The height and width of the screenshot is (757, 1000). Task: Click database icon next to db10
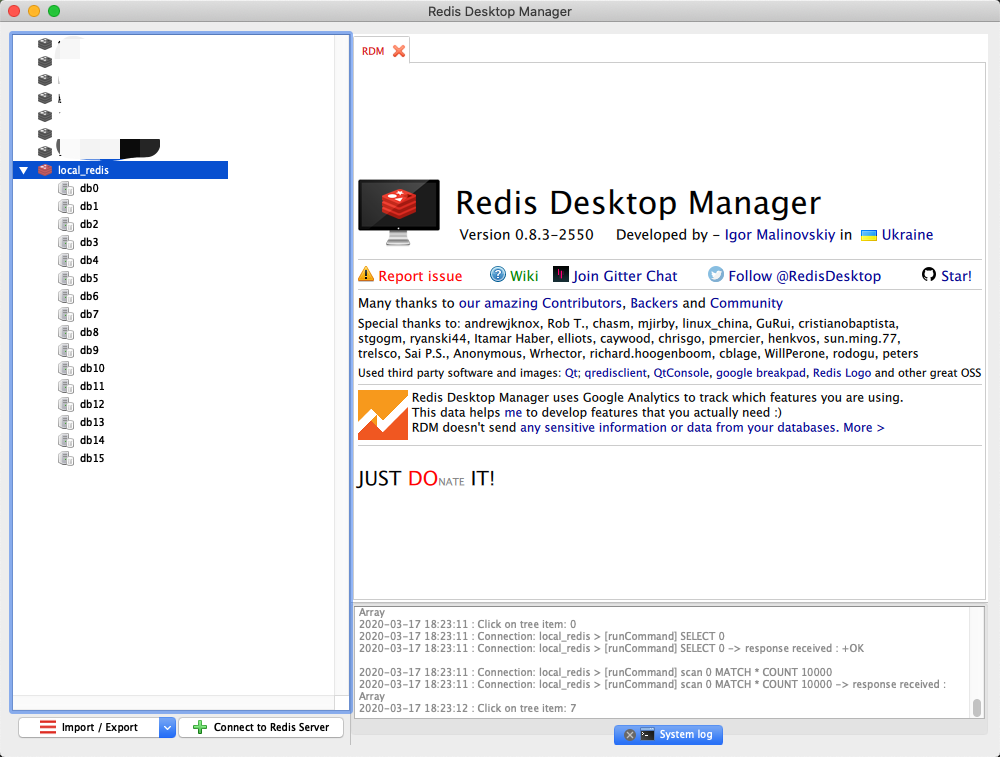(x=66, y=368)
